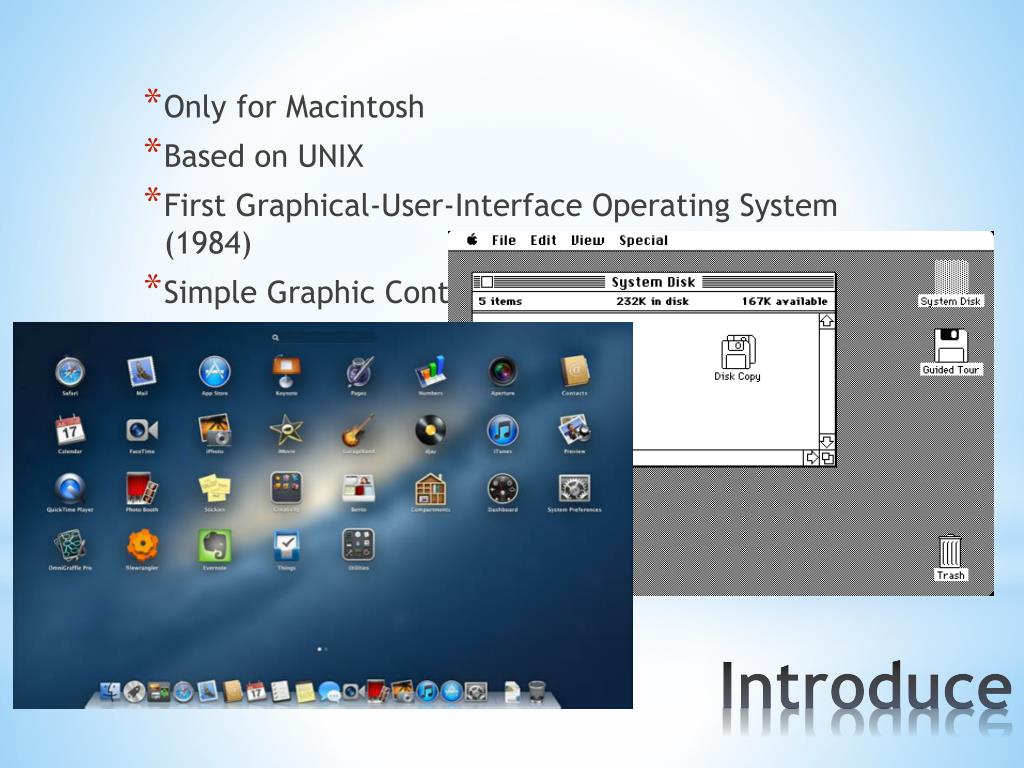This screenshot has height=768, width=1024.
Task: Click the Launchpad search field
Action: point(323,338)
